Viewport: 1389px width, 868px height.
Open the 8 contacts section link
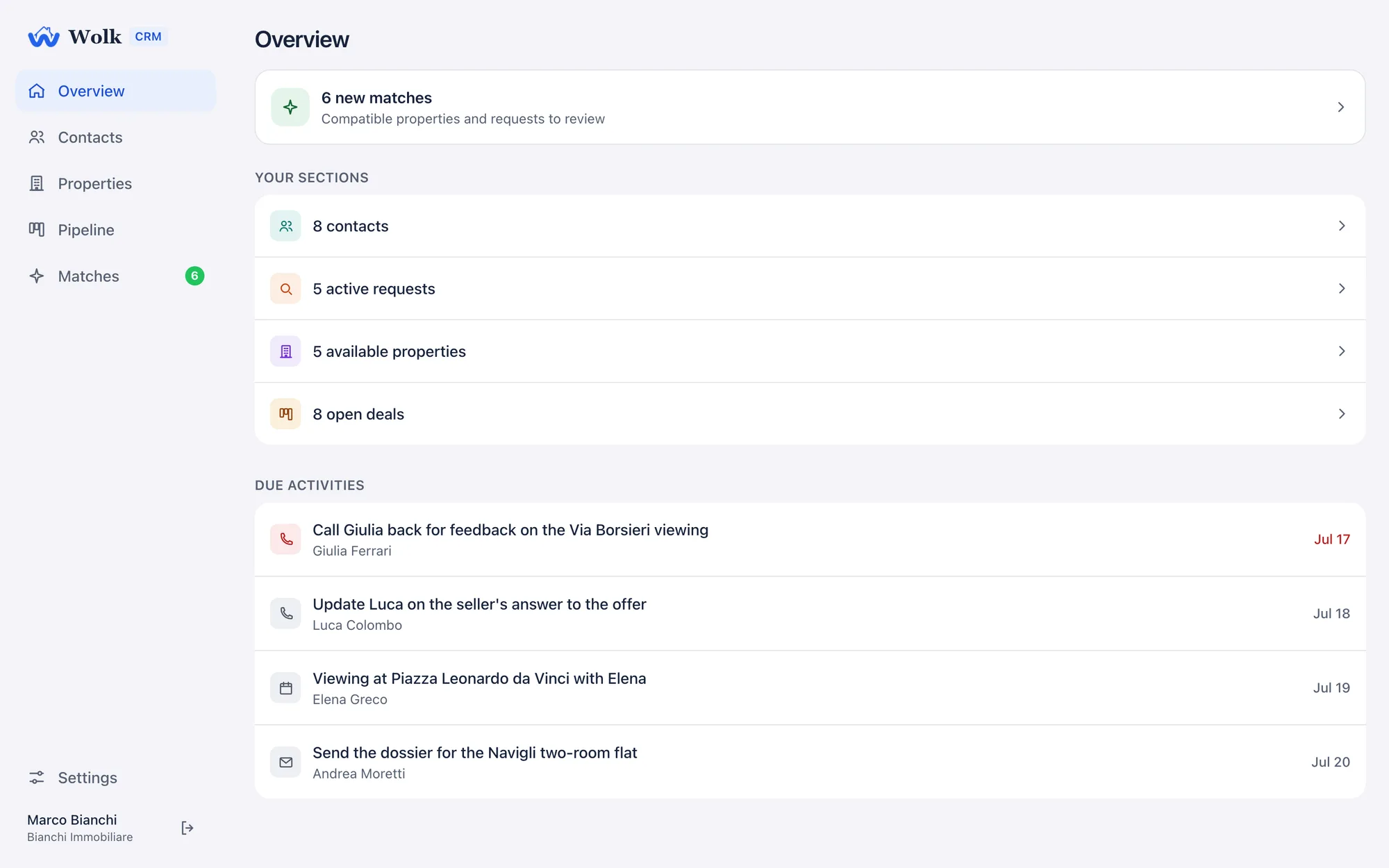click(810, 226)
